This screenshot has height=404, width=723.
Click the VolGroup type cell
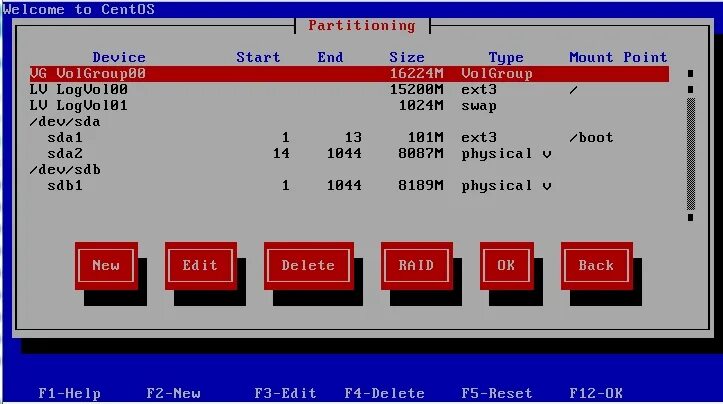tap(497, 74)
